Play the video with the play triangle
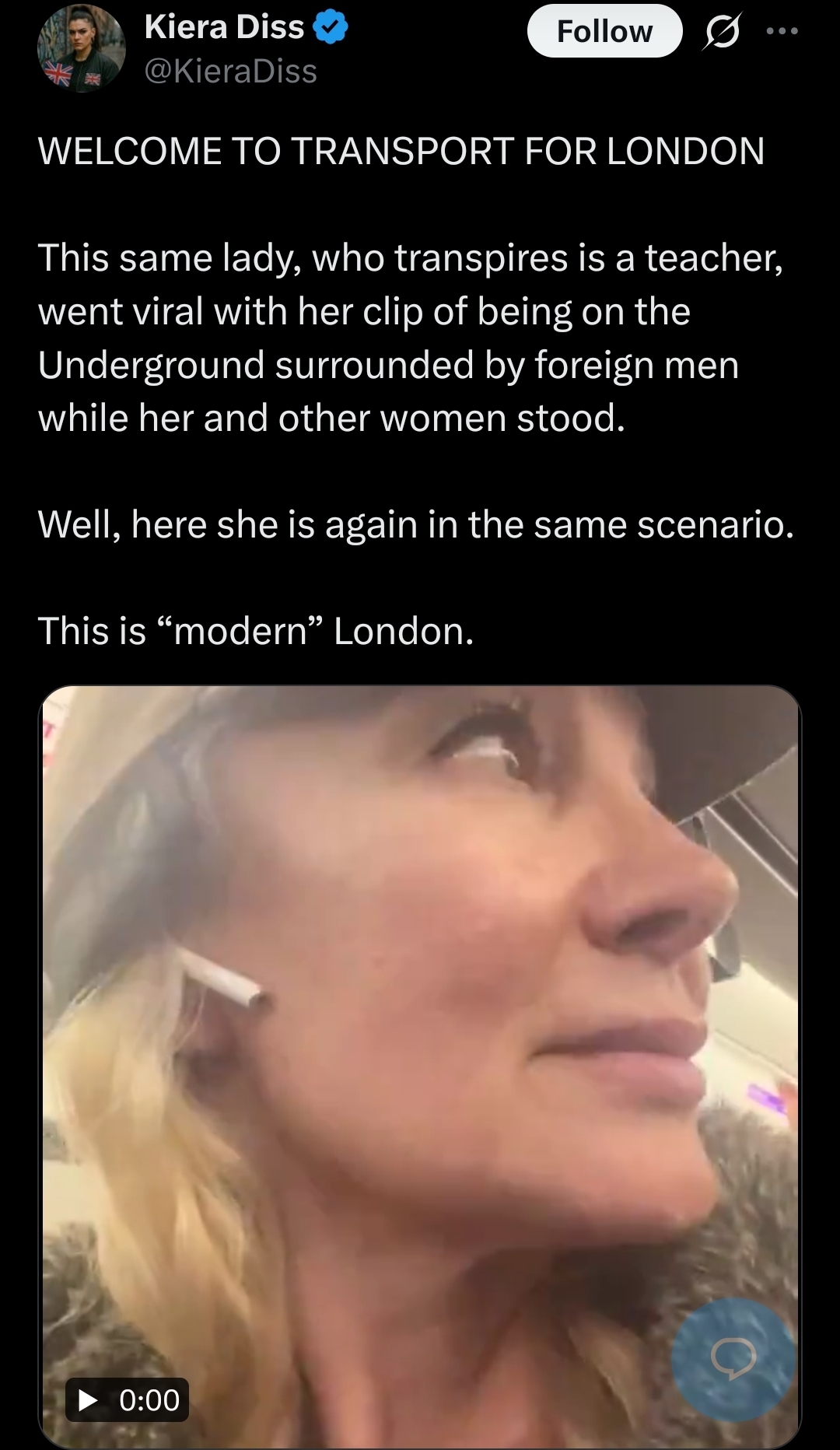Screen dimensions: 840x1450 click(x=88, y=1400)
